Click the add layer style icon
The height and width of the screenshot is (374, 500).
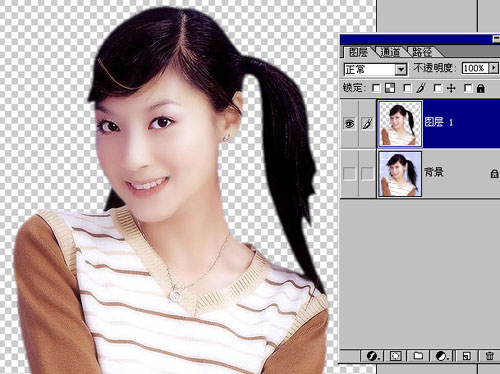pyautogui.click(x=372, y=356)
